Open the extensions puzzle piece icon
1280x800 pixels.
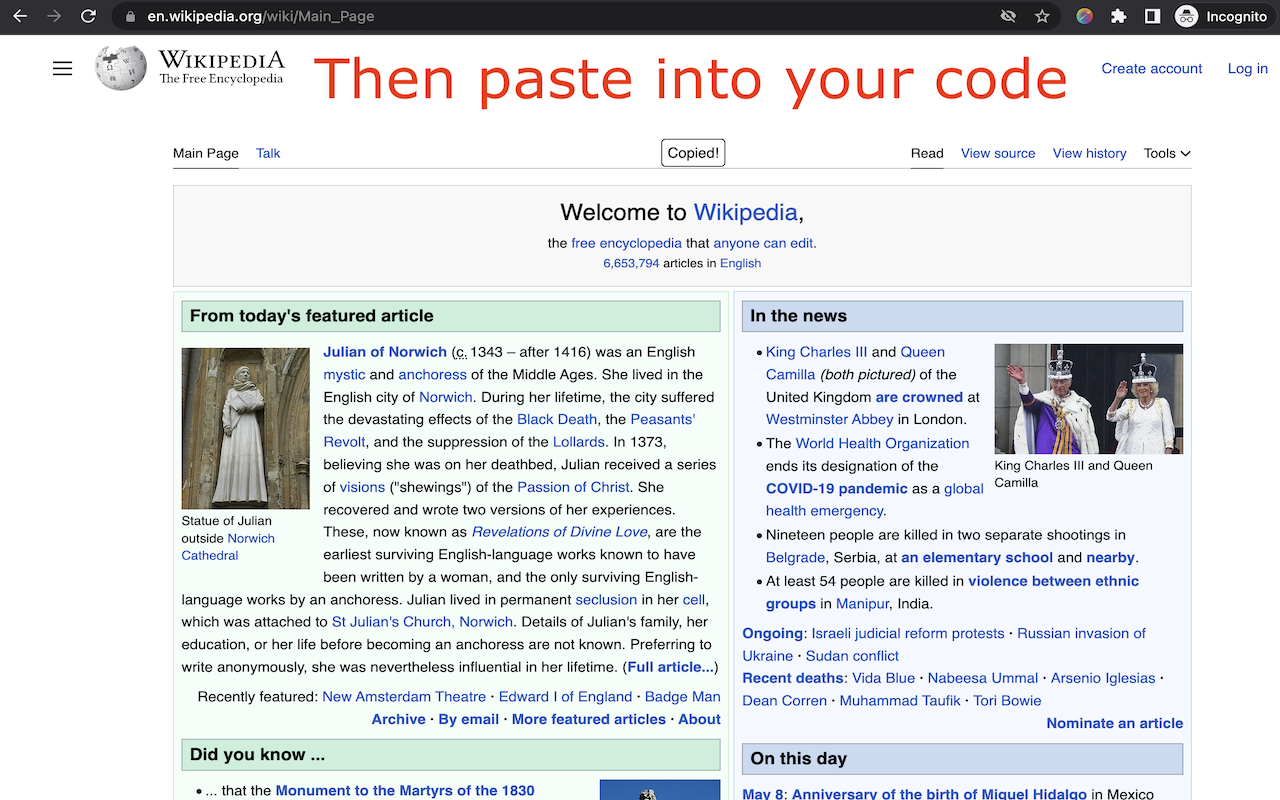(1119, 16)
